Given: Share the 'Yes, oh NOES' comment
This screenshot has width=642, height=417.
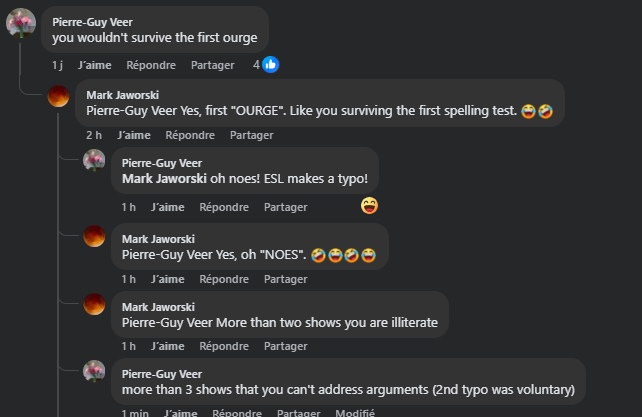Looking at the screenshot, I should pyautogui.click(x=286, y=279).
